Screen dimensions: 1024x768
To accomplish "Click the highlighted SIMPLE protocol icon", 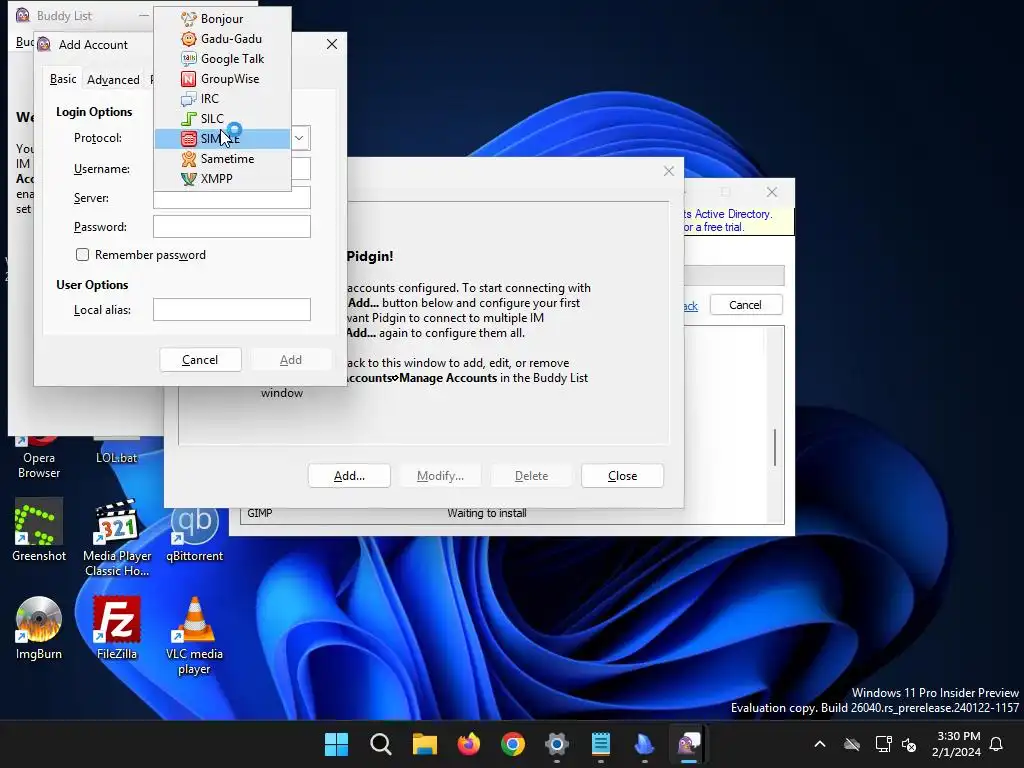I will point(189,138).
